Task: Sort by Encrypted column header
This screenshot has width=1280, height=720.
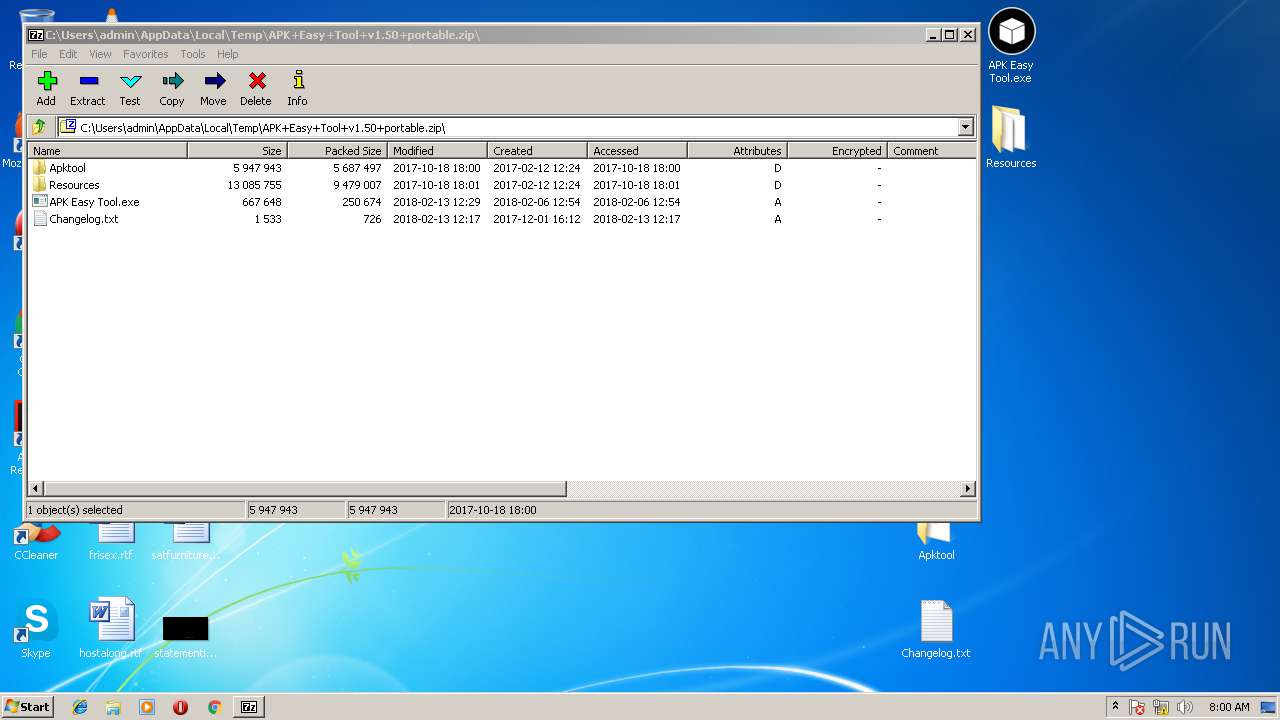Action: pos(837,150)
